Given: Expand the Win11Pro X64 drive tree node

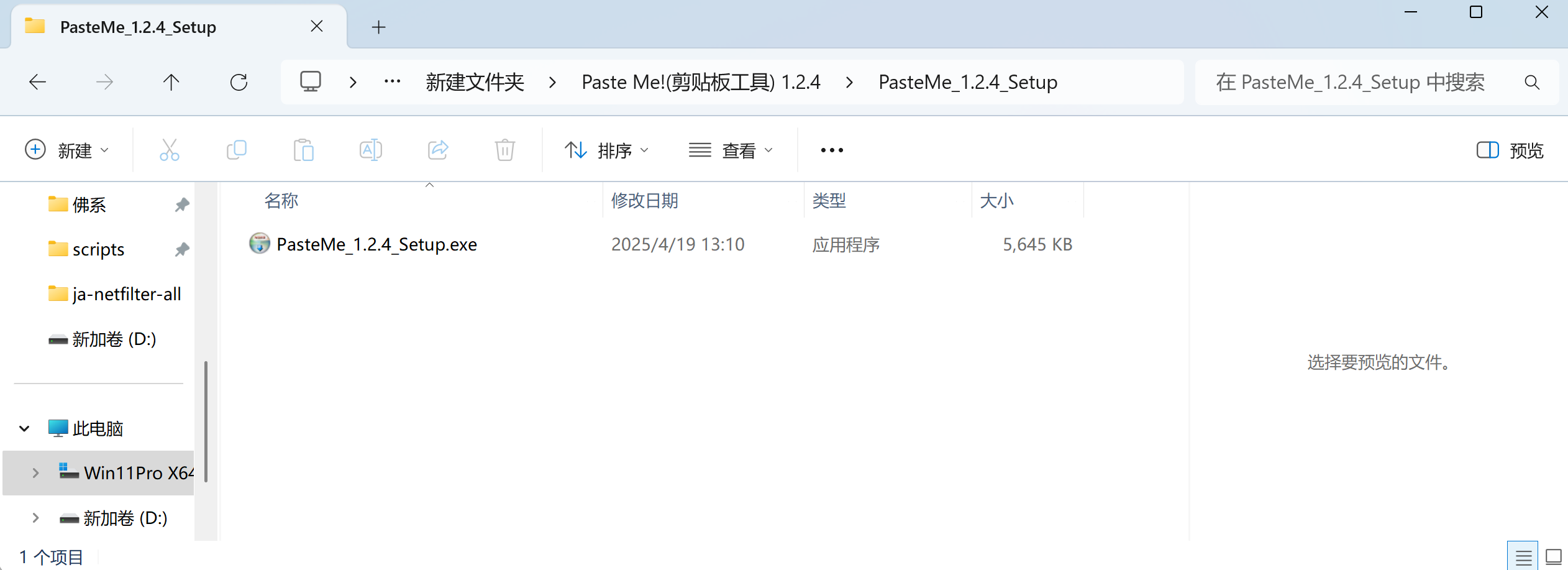Looking at the screenshot, I should pos(35,473).
